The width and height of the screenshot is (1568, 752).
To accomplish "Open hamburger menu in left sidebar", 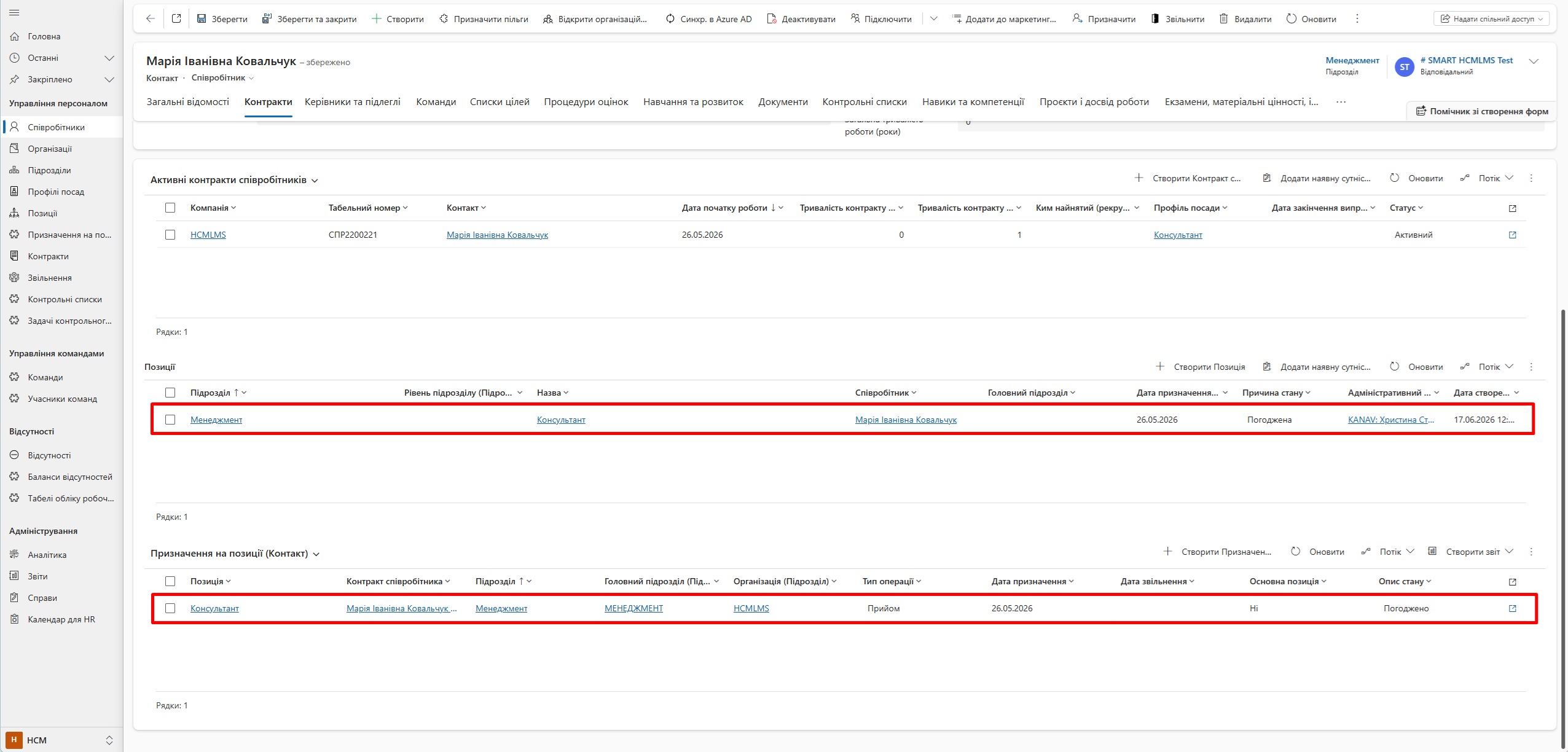I will pos(15,13).
